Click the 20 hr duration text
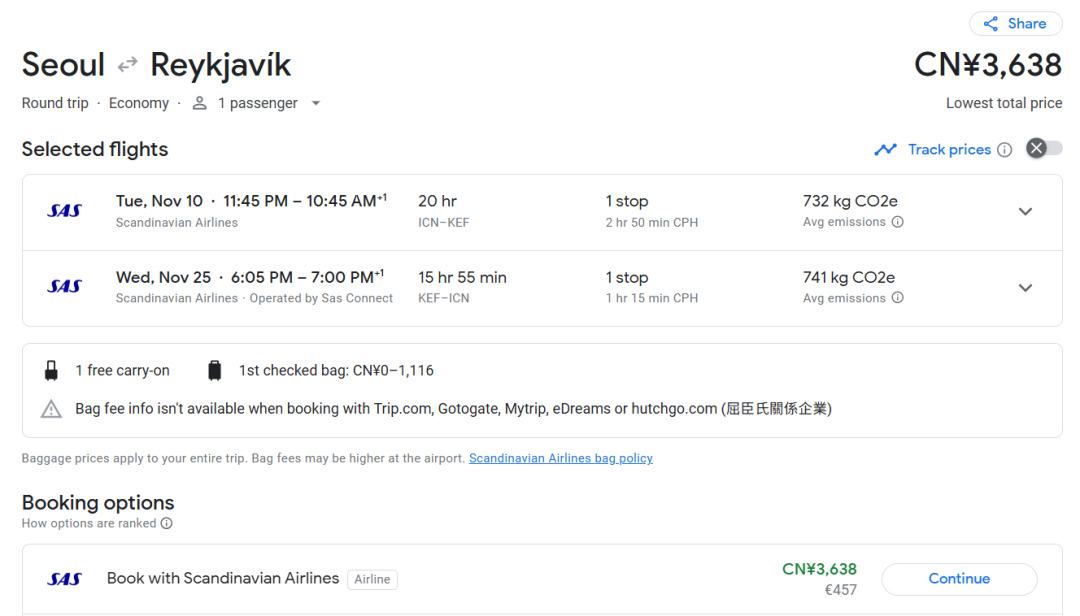Viewport: 1080px width, 616px height. pyautogui.click(x=437, y=201)
